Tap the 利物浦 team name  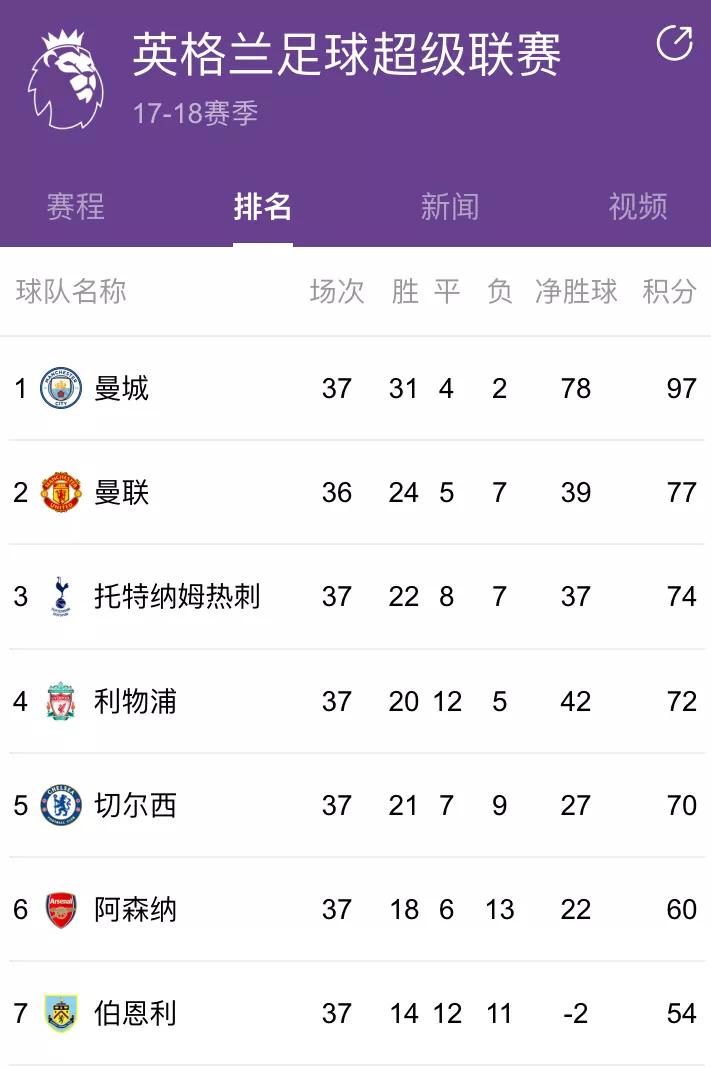[135, 701]
